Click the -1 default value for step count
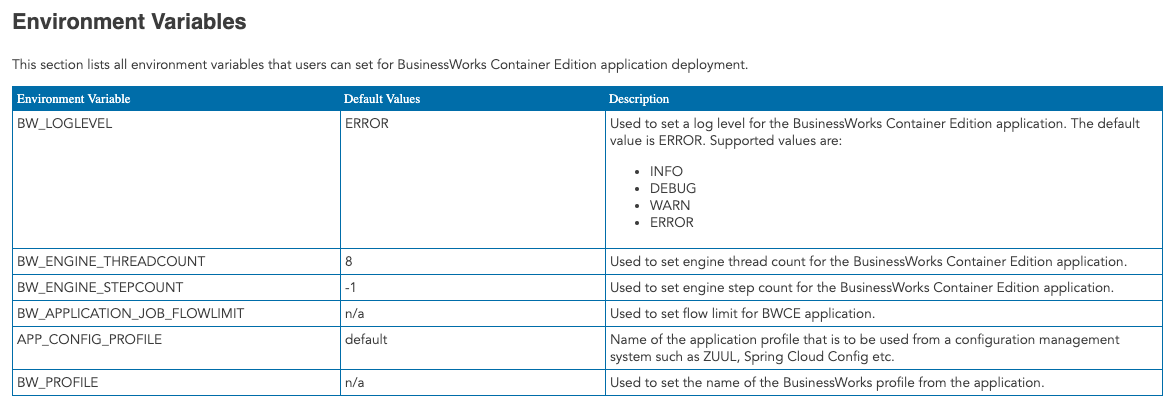 point(350,288)
